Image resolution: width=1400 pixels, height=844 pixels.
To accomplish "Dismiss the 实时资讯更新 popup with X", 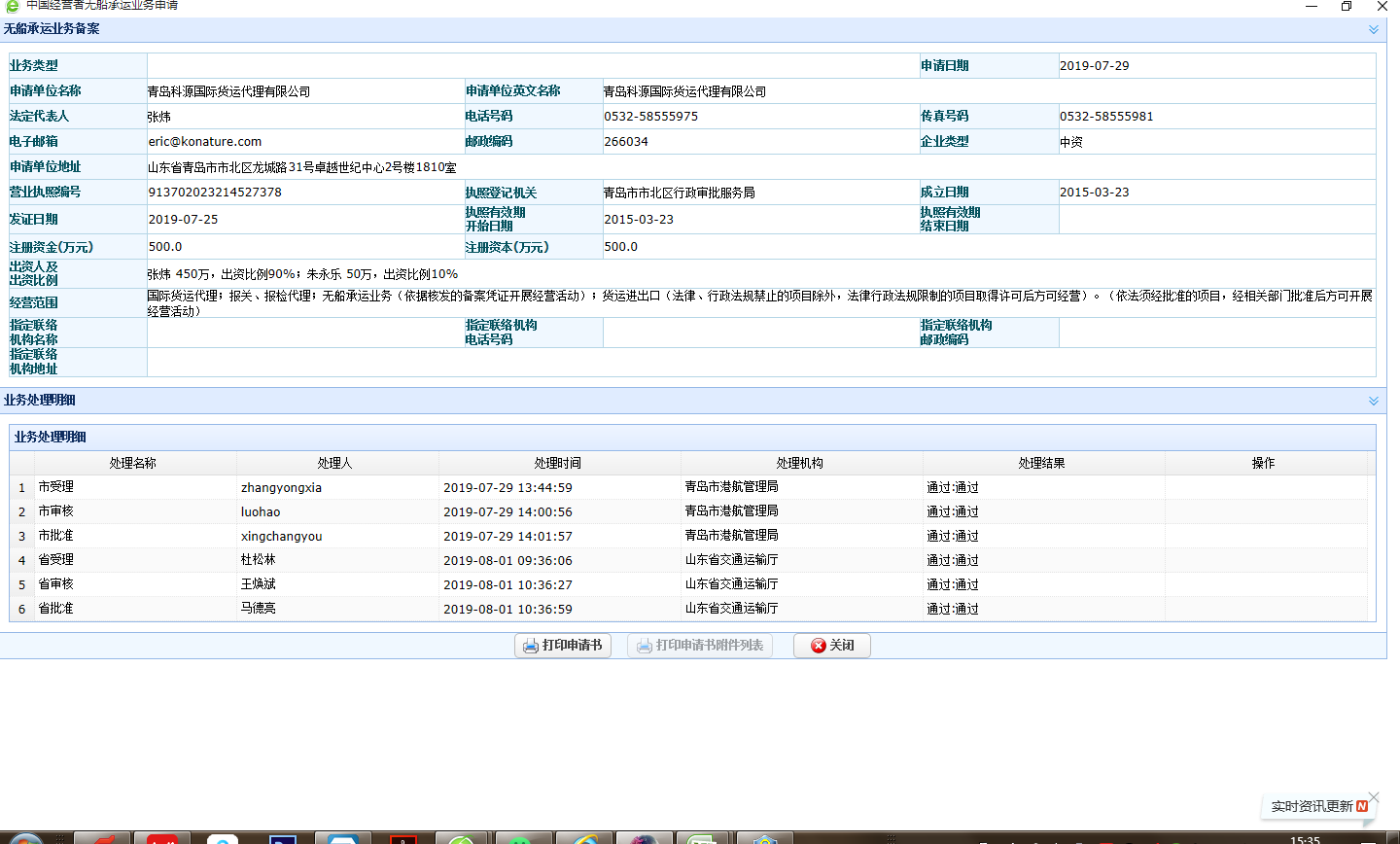I will pos(1372,796).
